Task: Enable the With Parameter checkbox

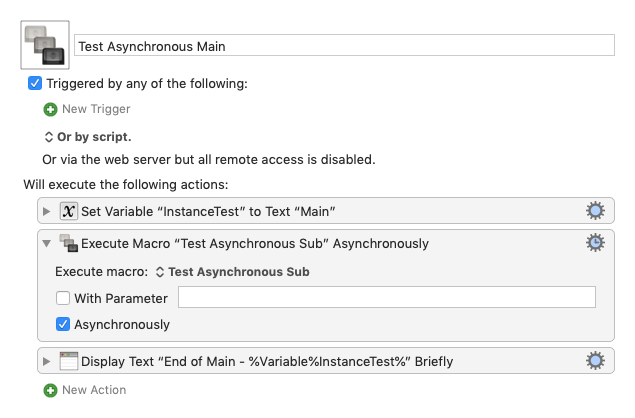Action: [63, 298]
